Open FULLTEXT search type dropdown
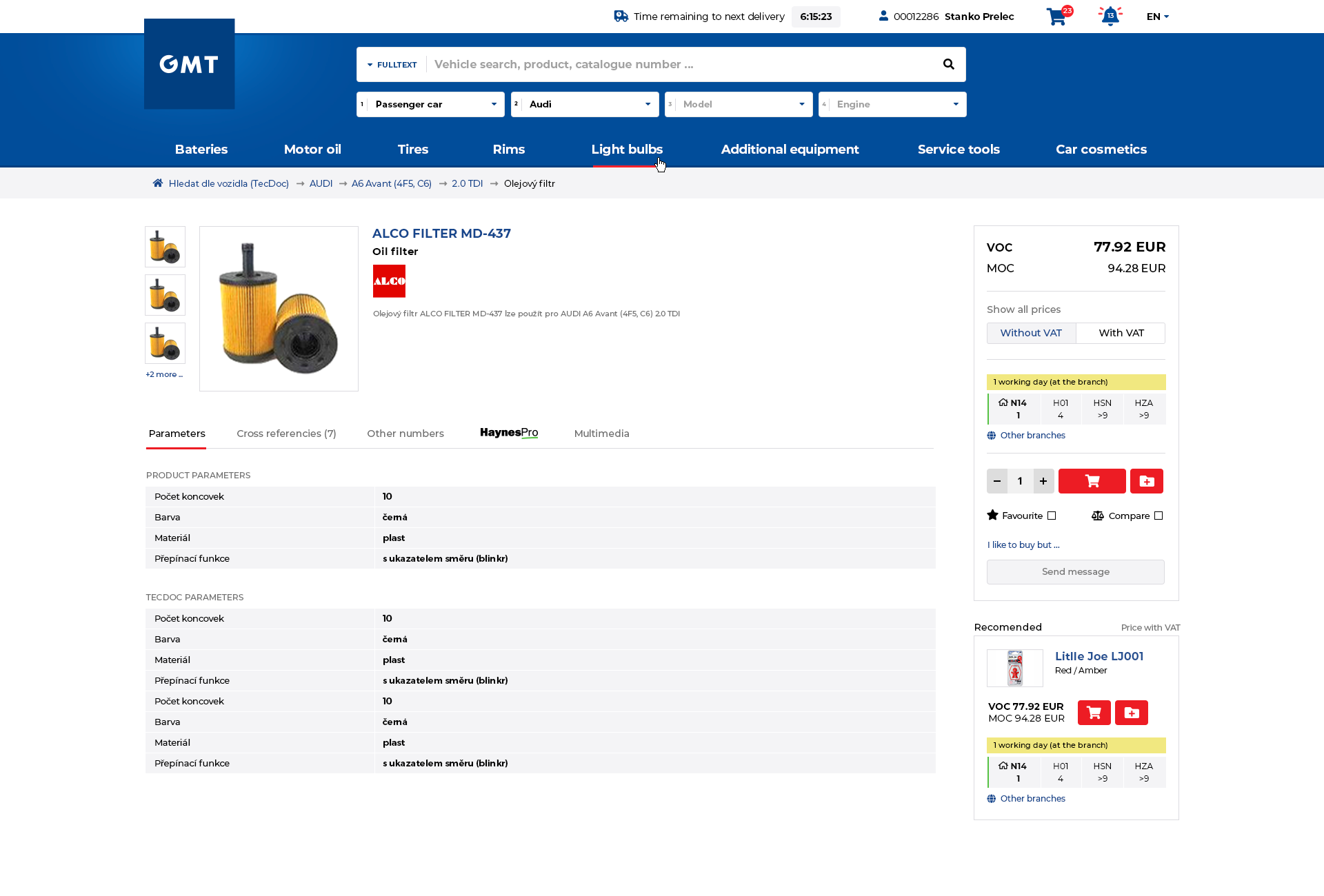This screenshot has width=1324, height=896. [392, 65]
